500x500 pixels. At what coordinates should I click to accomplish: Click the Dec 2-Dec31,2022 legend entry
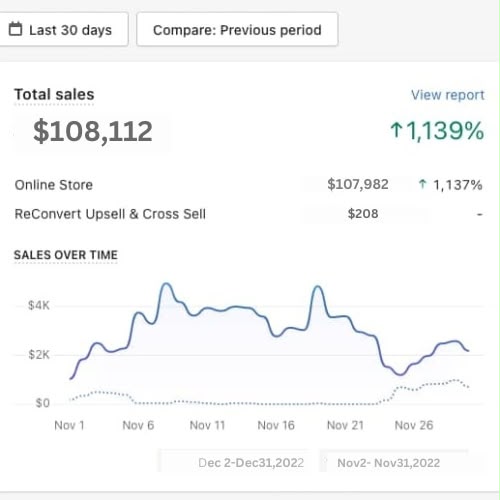pos(251,463)
